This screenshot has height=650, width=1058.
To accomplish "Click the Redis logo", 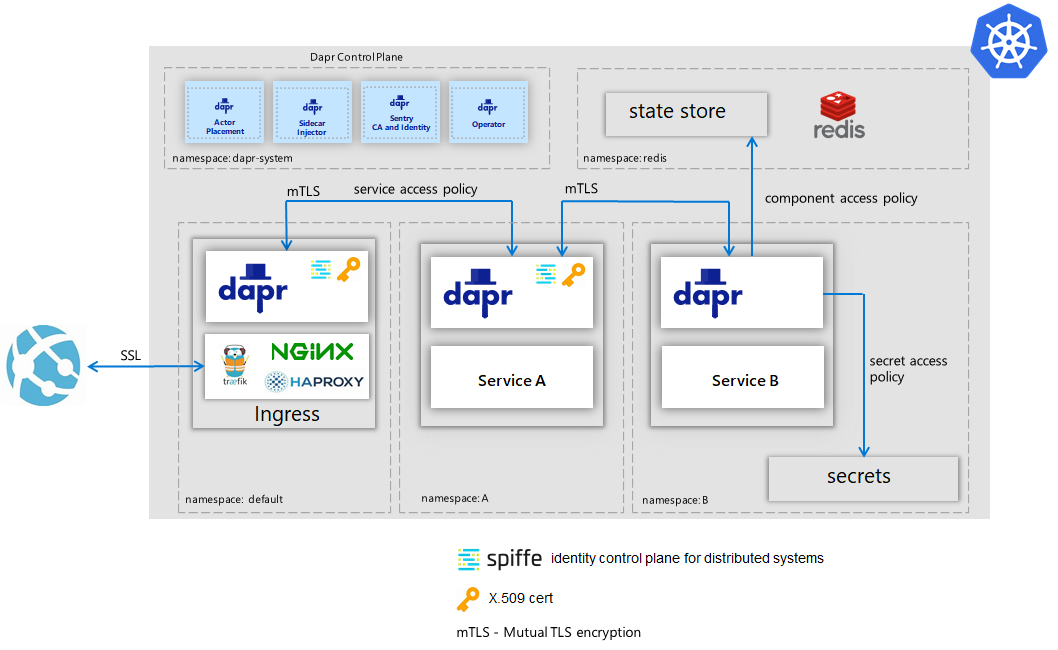I will pos(839,115).
